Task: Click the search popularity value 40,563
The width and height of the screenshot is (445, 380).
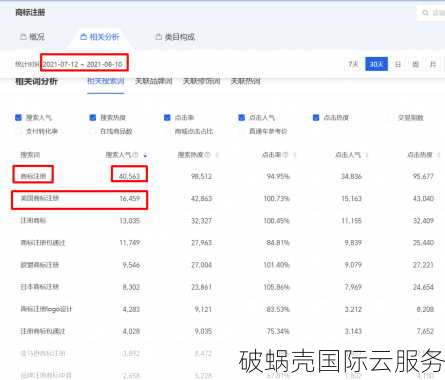Action: (129, 176)
